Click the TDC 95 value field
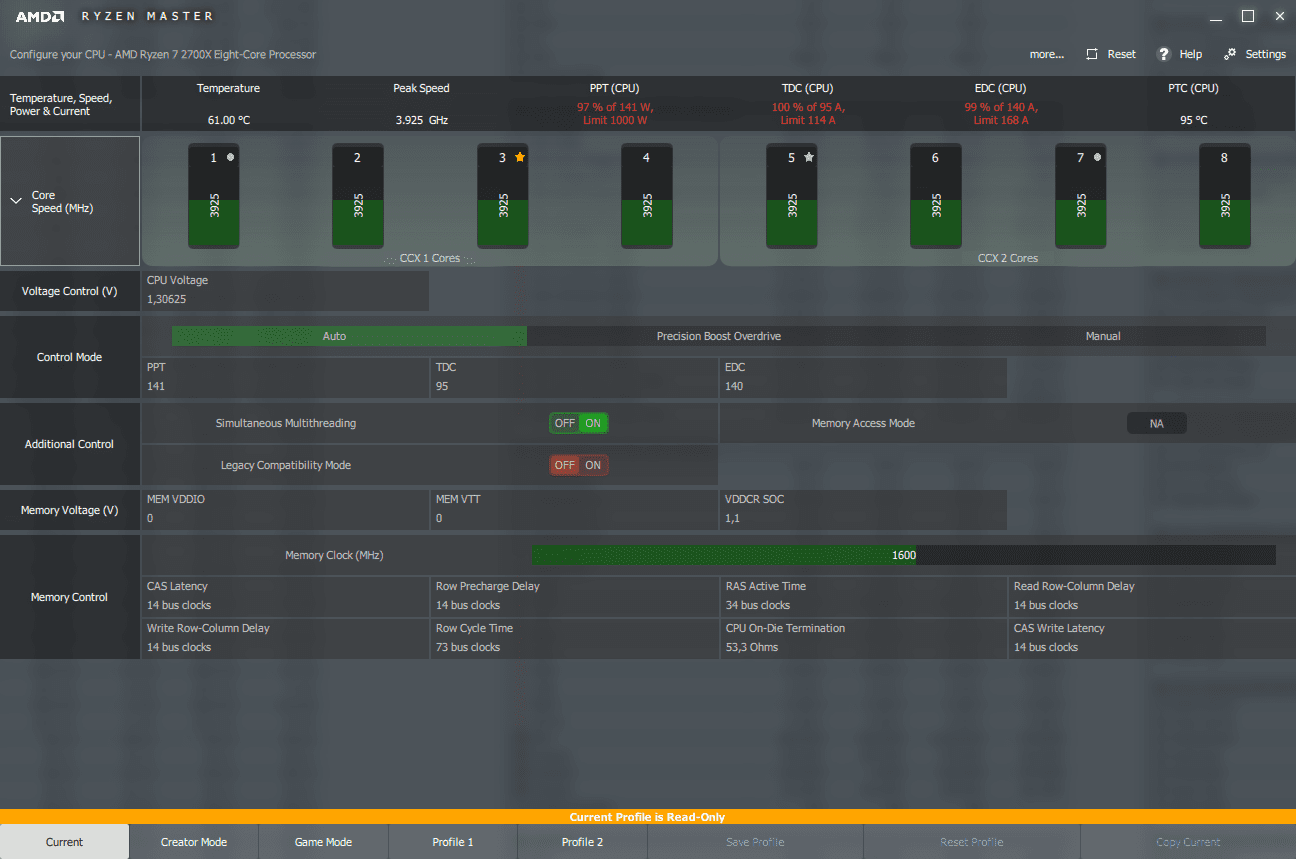 coord(574,377)
